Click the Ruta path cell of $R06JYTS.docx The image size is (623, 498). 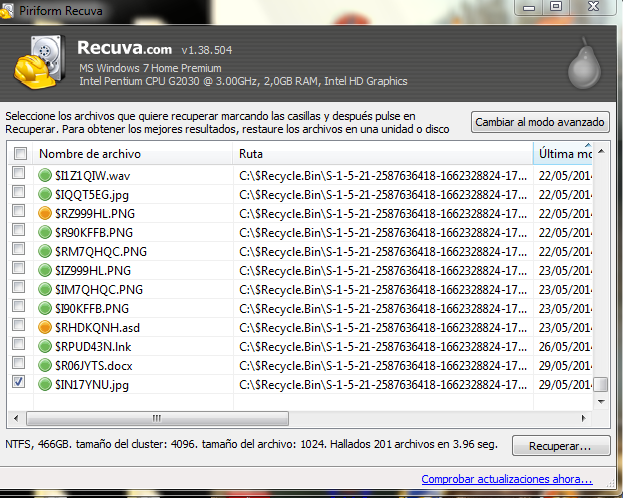tap(383, 366)
